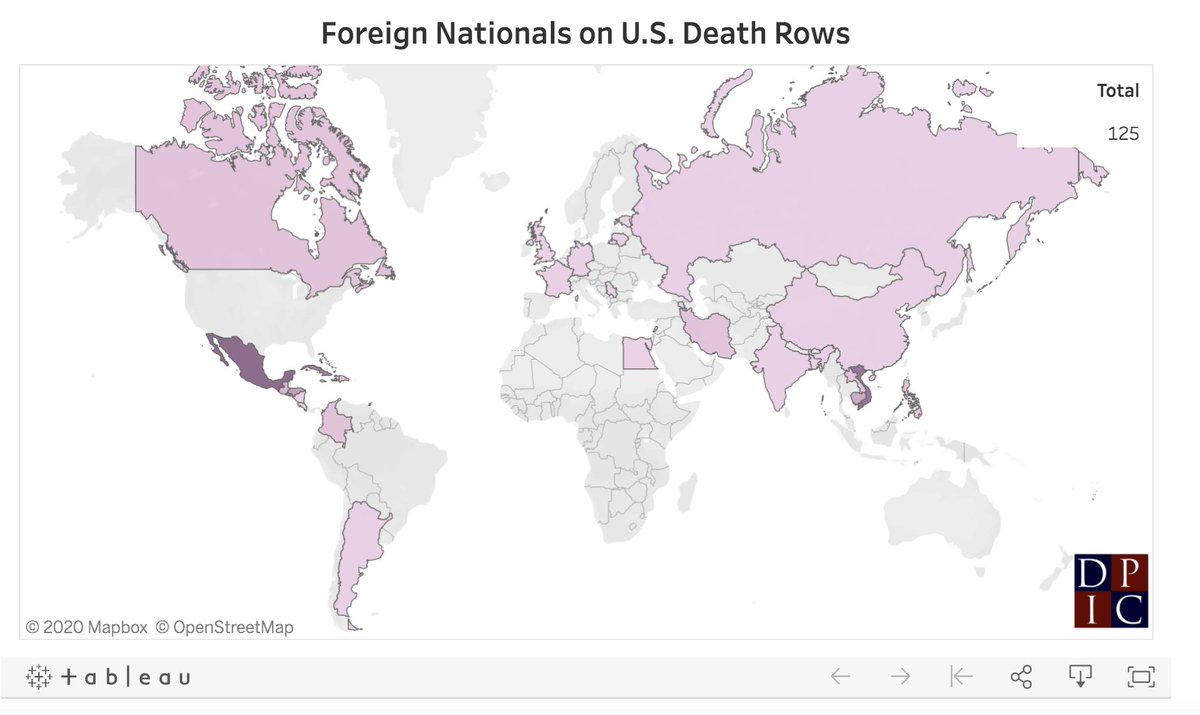Click the OpenStreetMap attribution text
This screenshot has width=1200, height=715.
point(224,627)
